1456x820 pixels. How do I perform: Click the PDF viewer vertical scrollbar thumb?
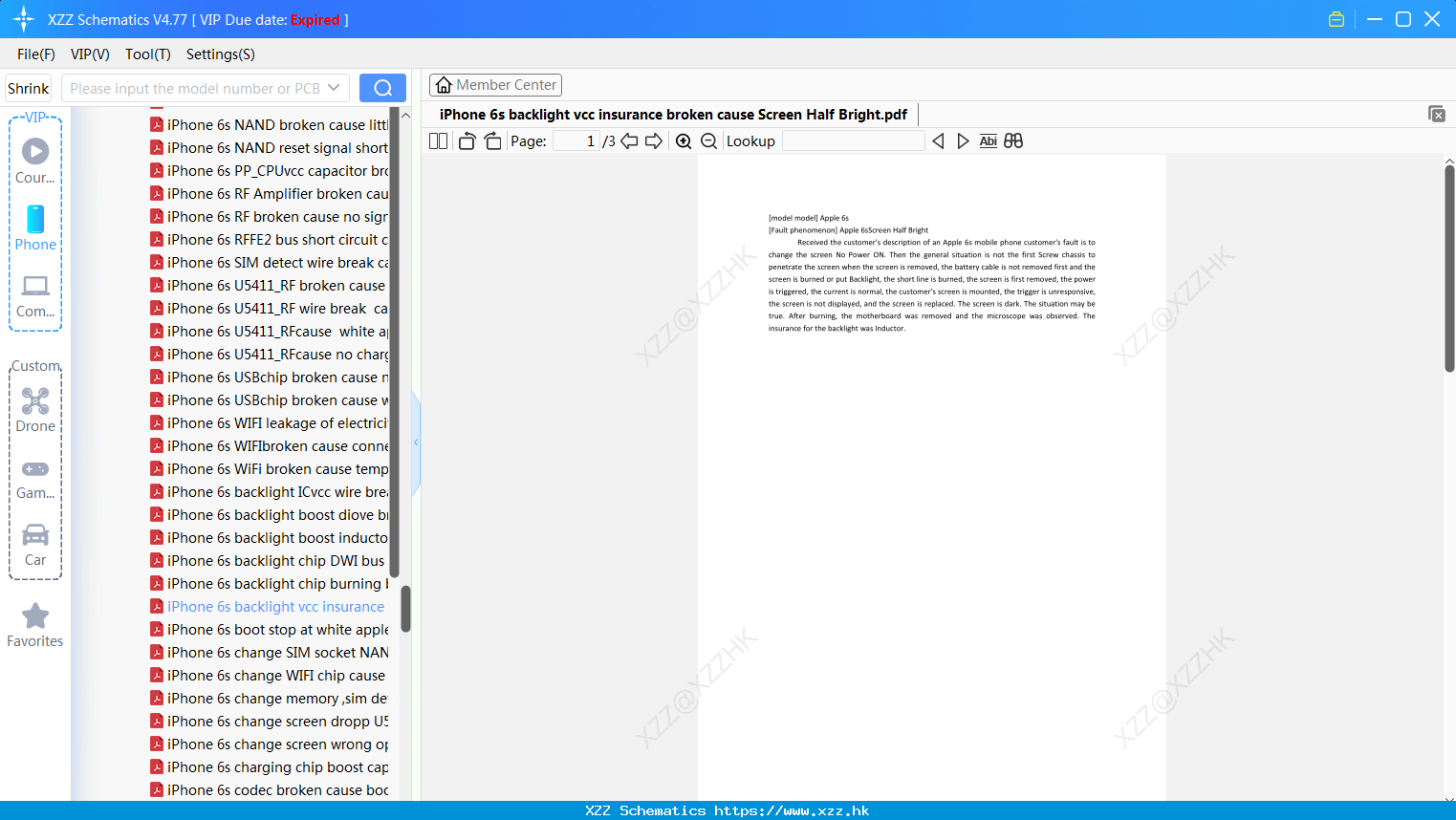pos(1449,269)
